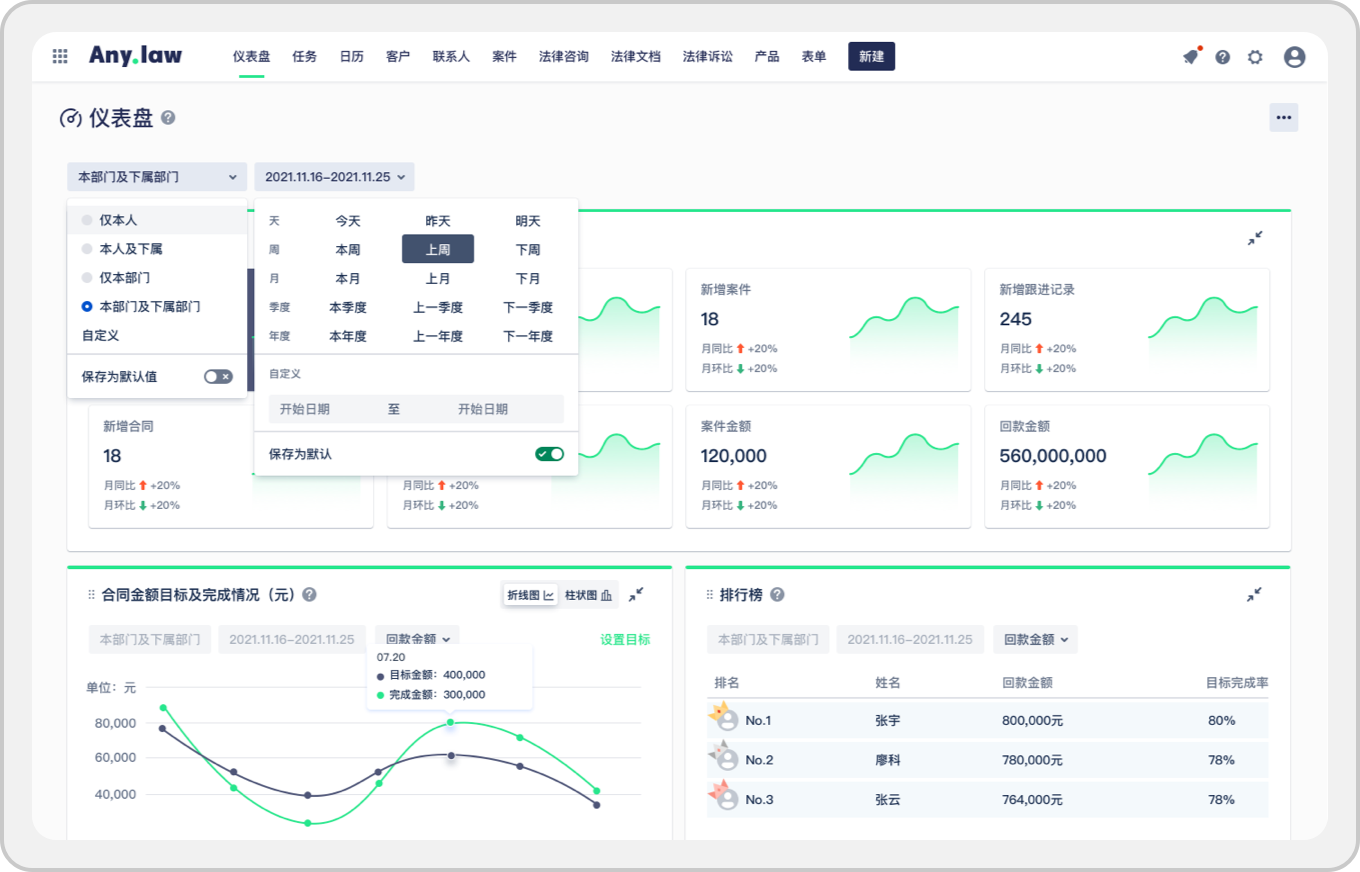1360x872 pixels.
Task: Go to the 法律咨询 menu tab
Action: [x=563, y=57]
